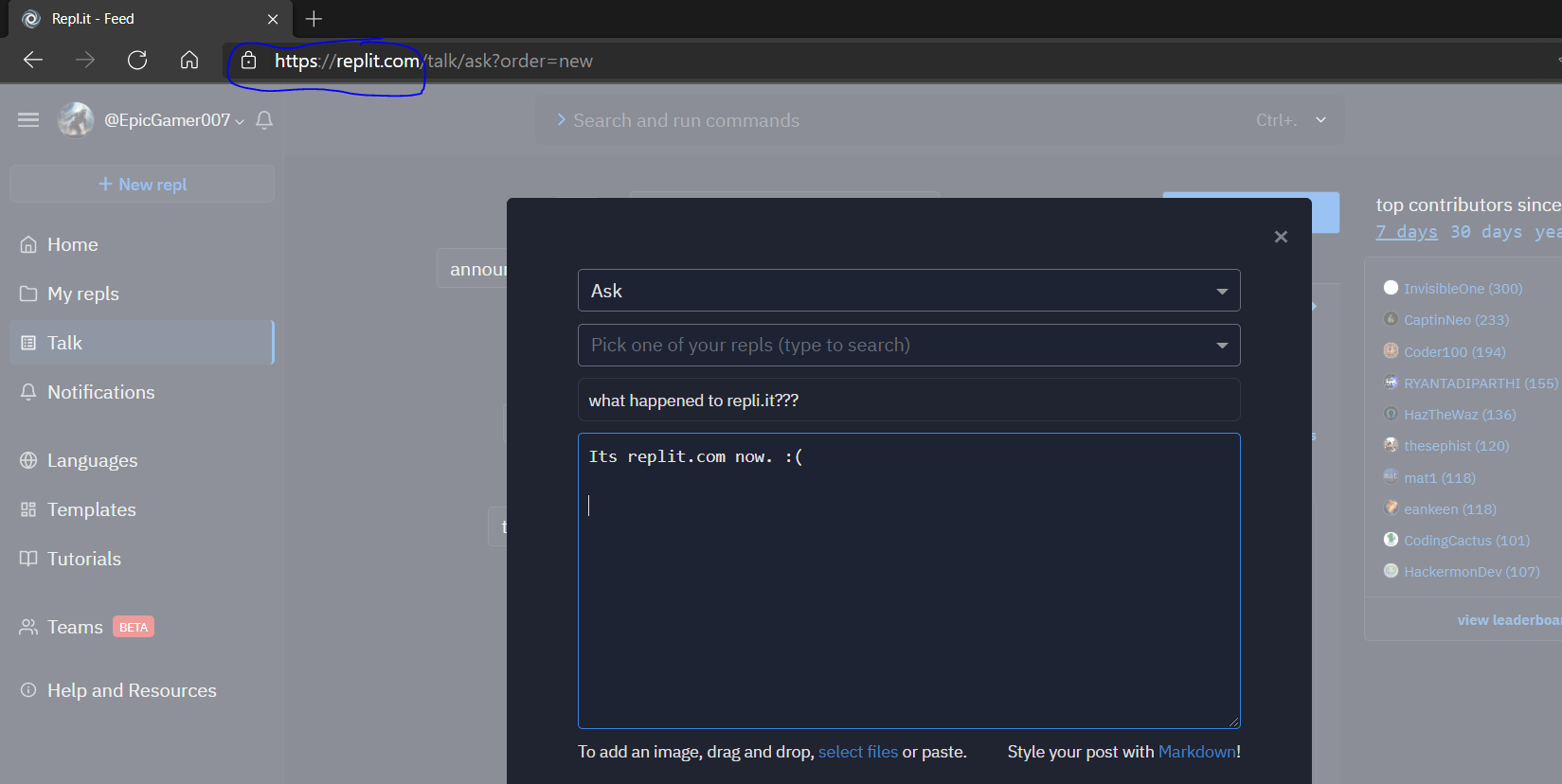The height and width of the screenshot is (784, 1562).
Task: Open Tutorials in the sidebar
Action: (x=142, y=559)
